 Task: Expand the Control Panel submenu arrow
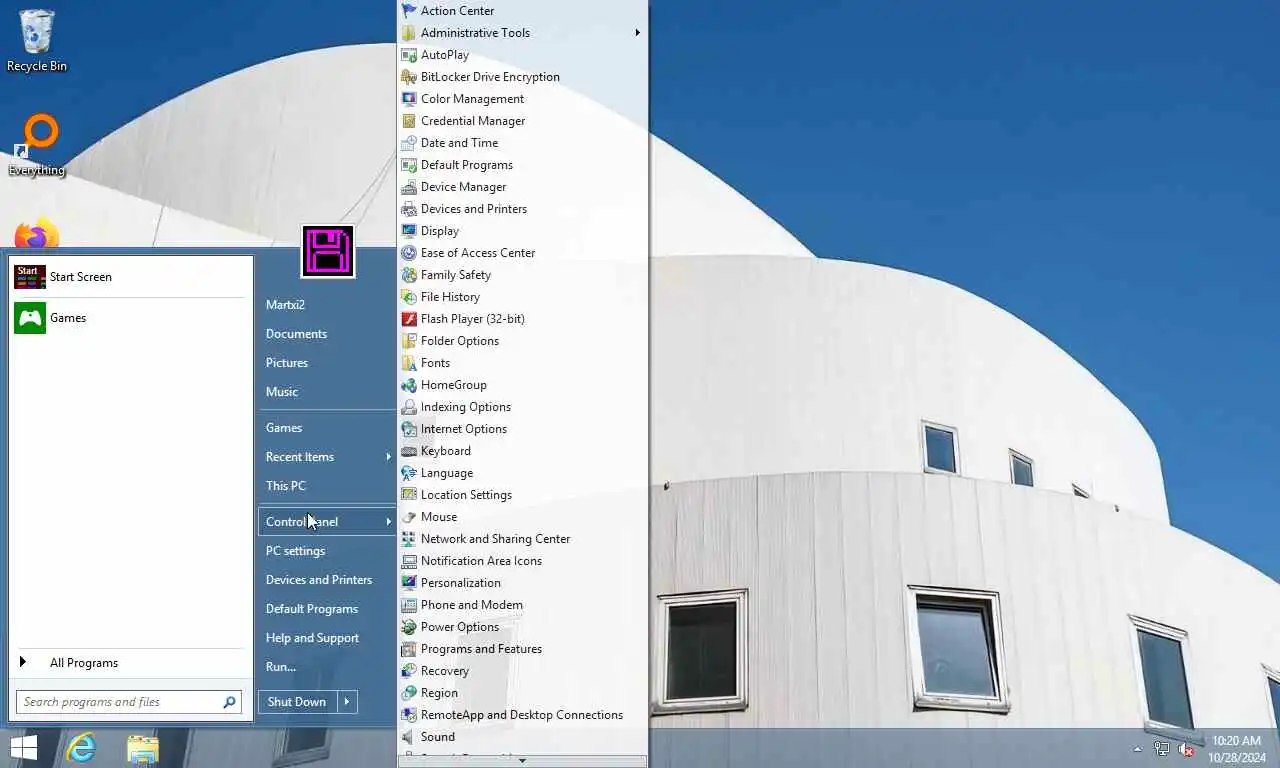point(388,522)
